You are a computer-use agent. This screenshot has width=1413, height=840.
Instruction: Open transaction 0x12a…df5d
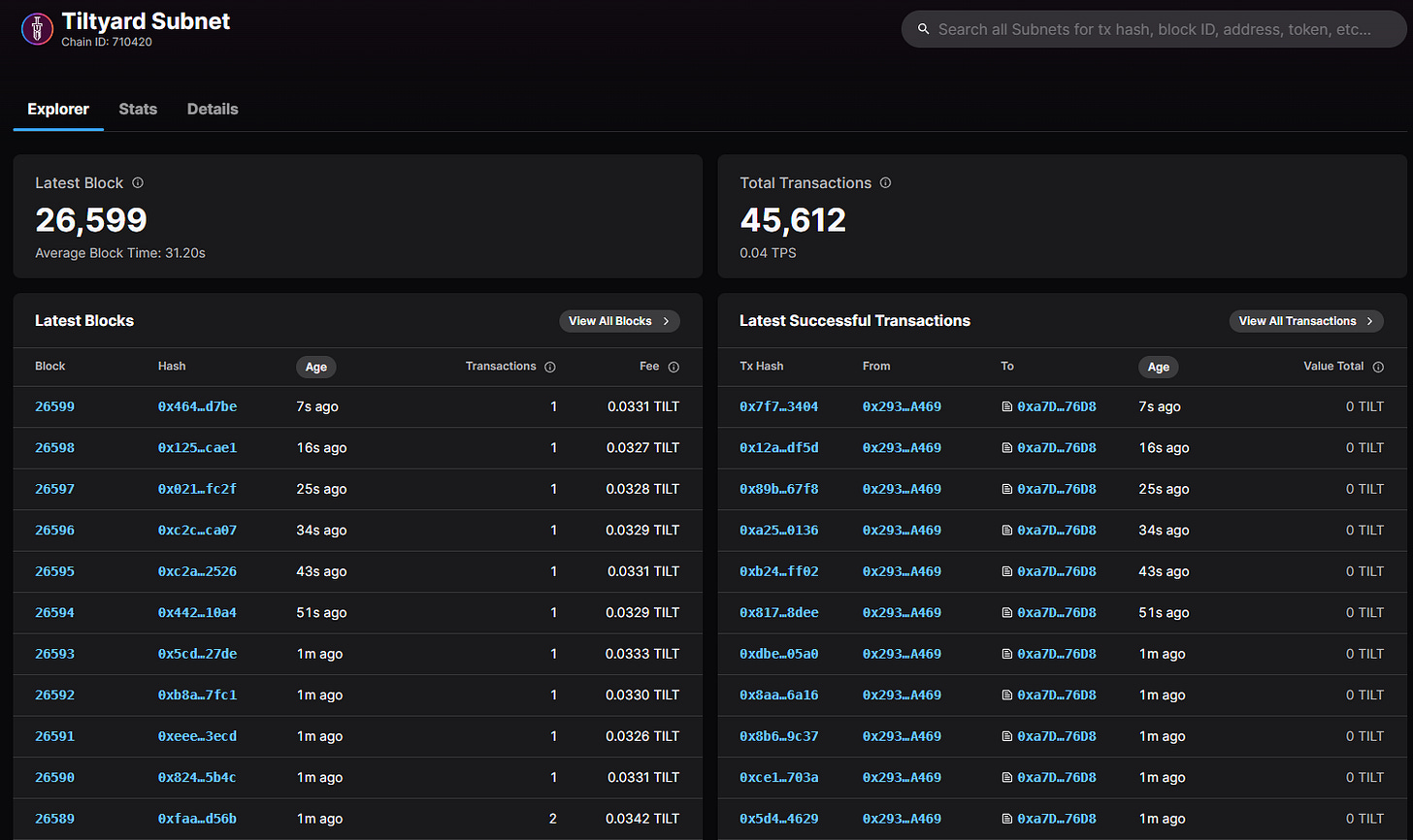[778, 448]
